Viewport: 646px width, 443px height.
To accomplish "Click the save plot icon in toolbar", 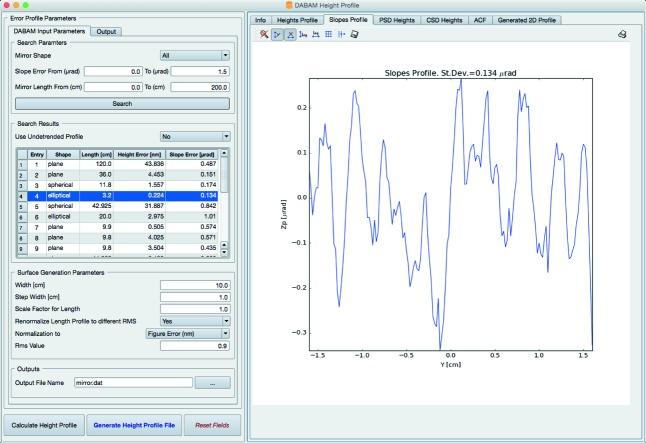I will pyautogui.click(x=354, y=34).
